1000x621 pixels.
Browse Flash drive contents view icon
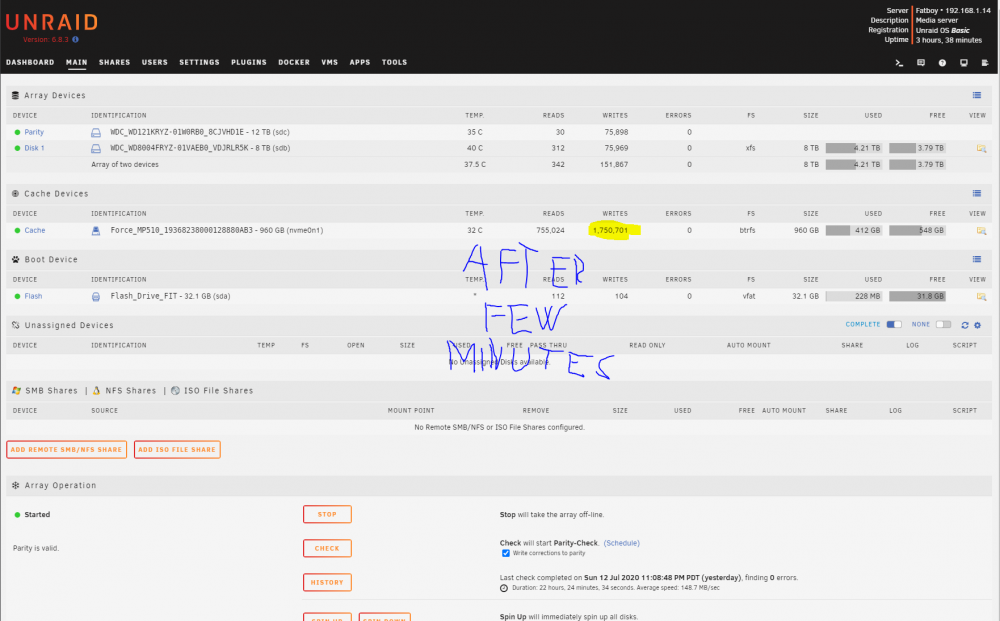pos(981,296)
